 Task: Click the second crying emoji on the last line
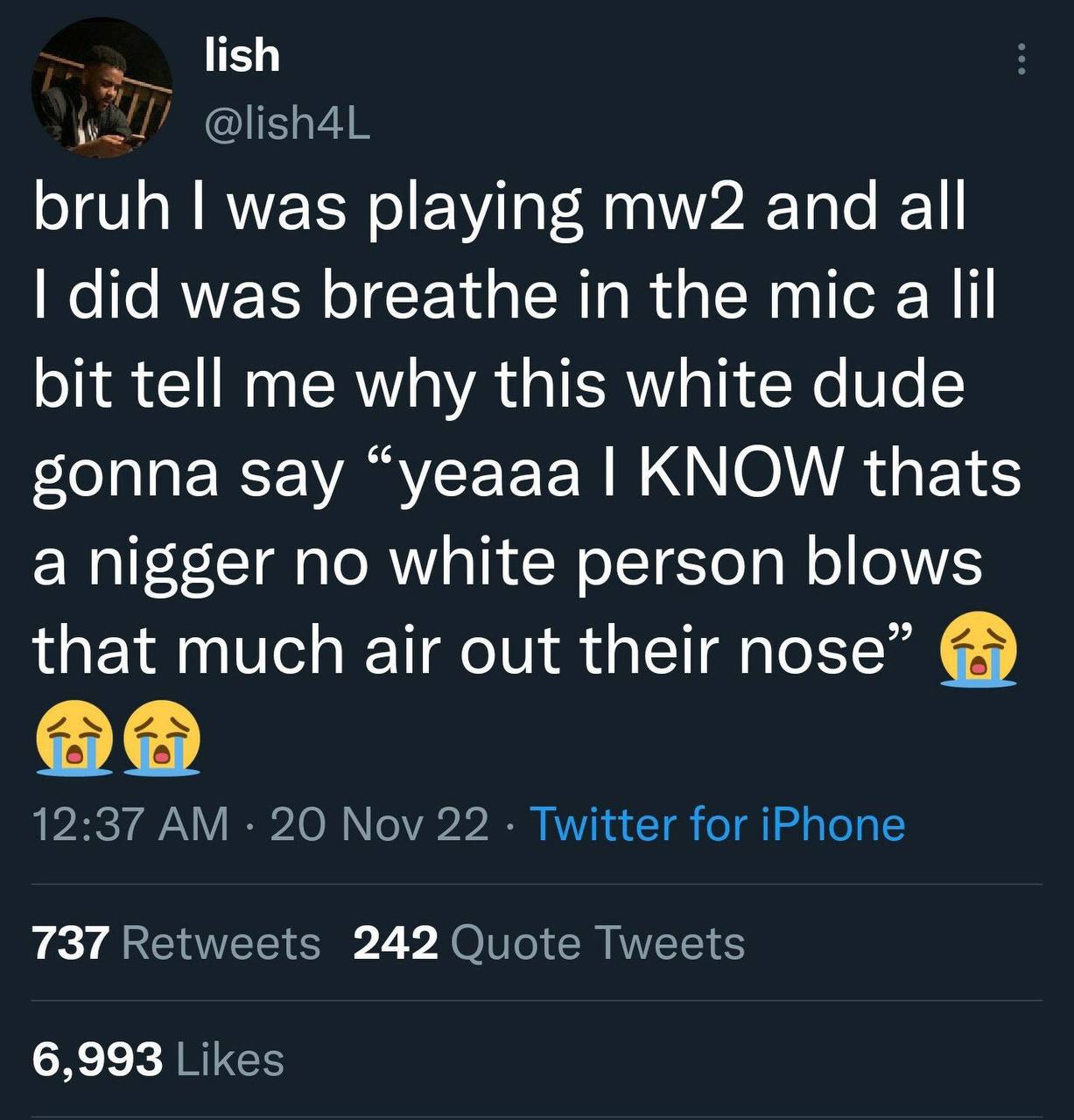click(x=161, y=738)
